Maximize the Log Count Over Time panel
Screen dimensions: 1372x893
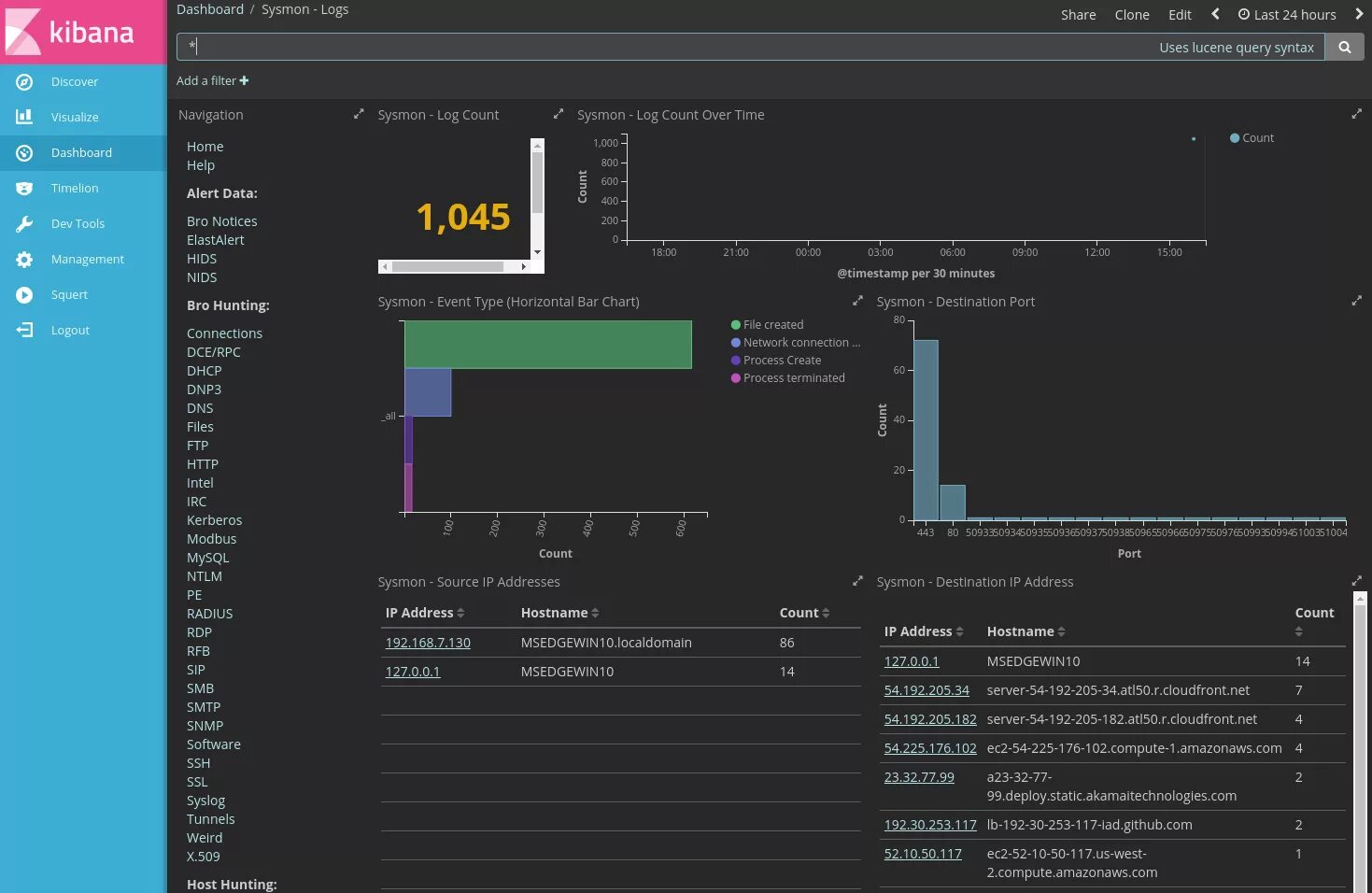tap(1356, 114)
